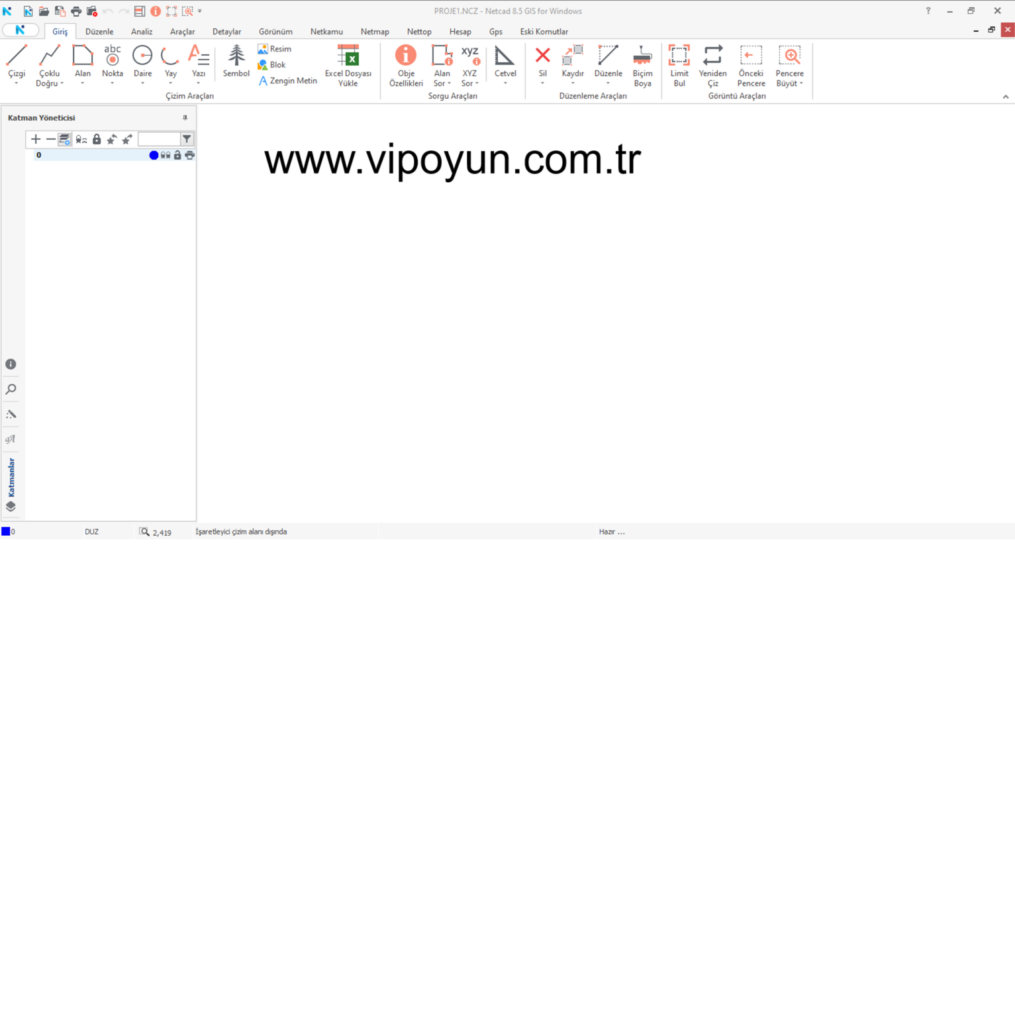The width and height of the screenshot is (1015, 1024).
Task: Open the Eski Komutlar tab
Action: [x=544, y=31]
